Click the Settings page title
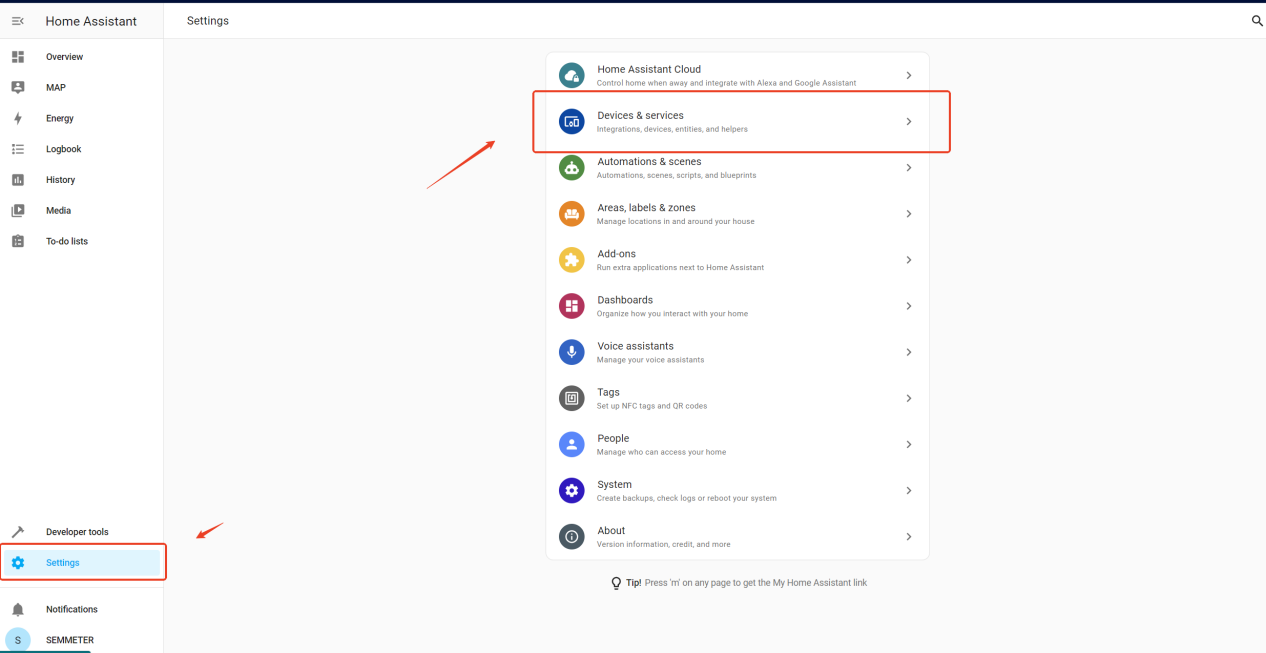This screenshot has height=653, width=1266. click(208, 21)
